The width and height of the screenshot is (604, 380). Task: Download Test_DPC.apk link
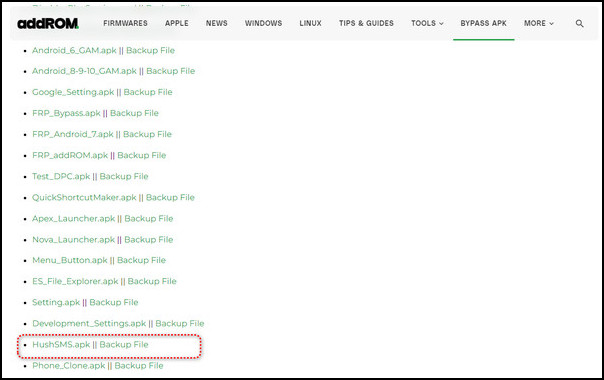[x=61, y=177]
